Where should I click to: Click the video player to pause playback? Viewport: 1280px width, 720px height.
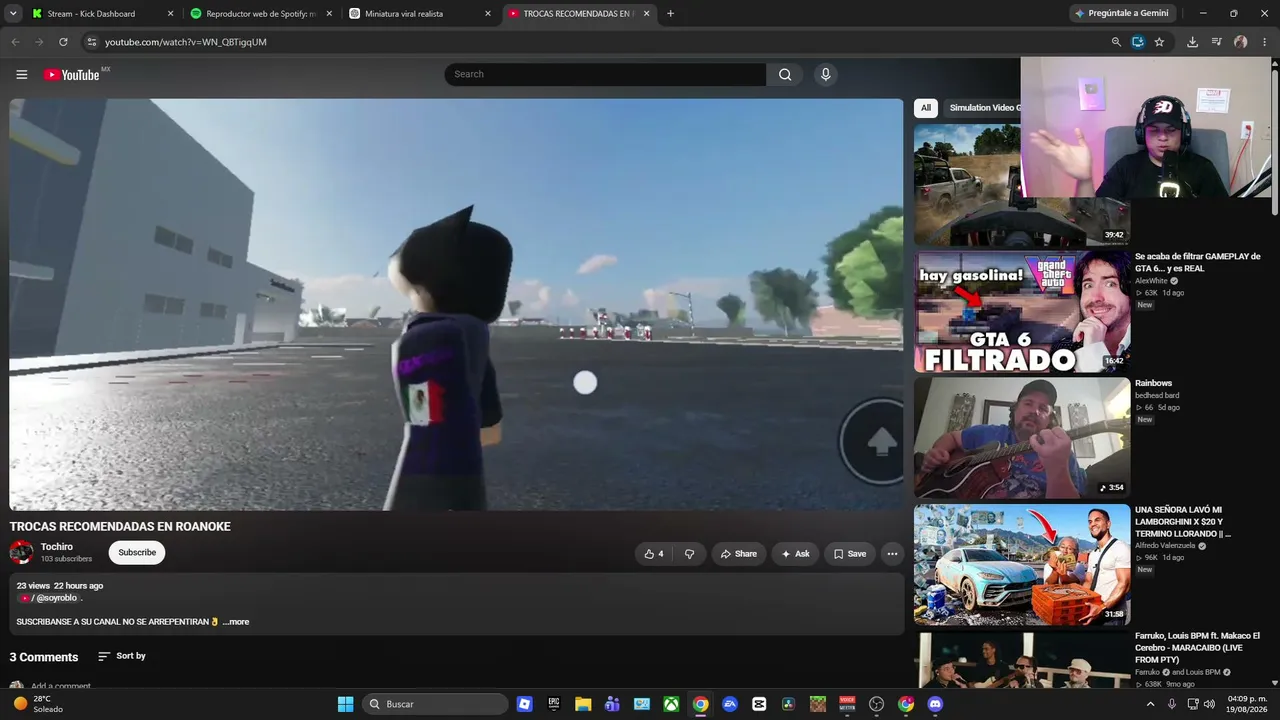[456, 304]
